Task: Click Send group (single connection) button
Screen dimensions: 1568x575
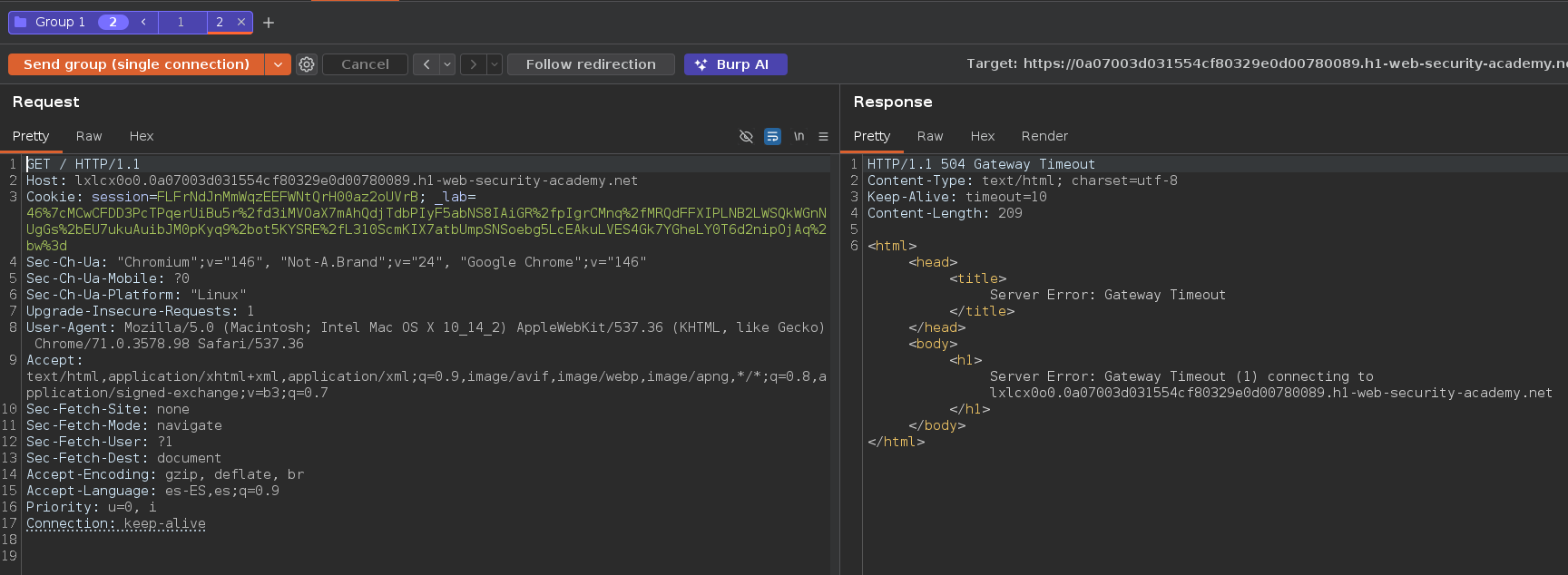Action: [136, 64]
